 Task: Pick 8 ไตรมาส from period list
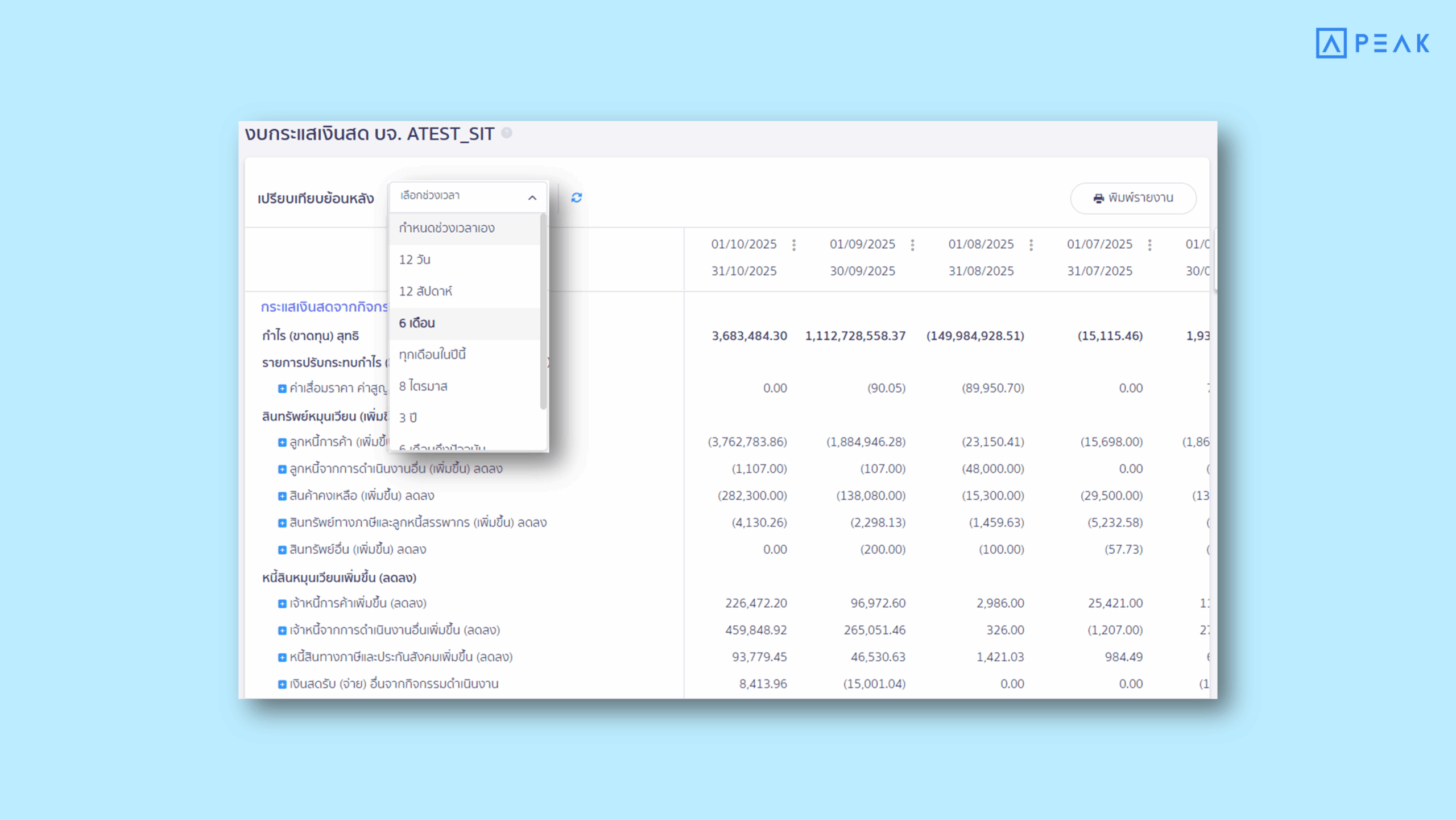[x=423, y=386]
